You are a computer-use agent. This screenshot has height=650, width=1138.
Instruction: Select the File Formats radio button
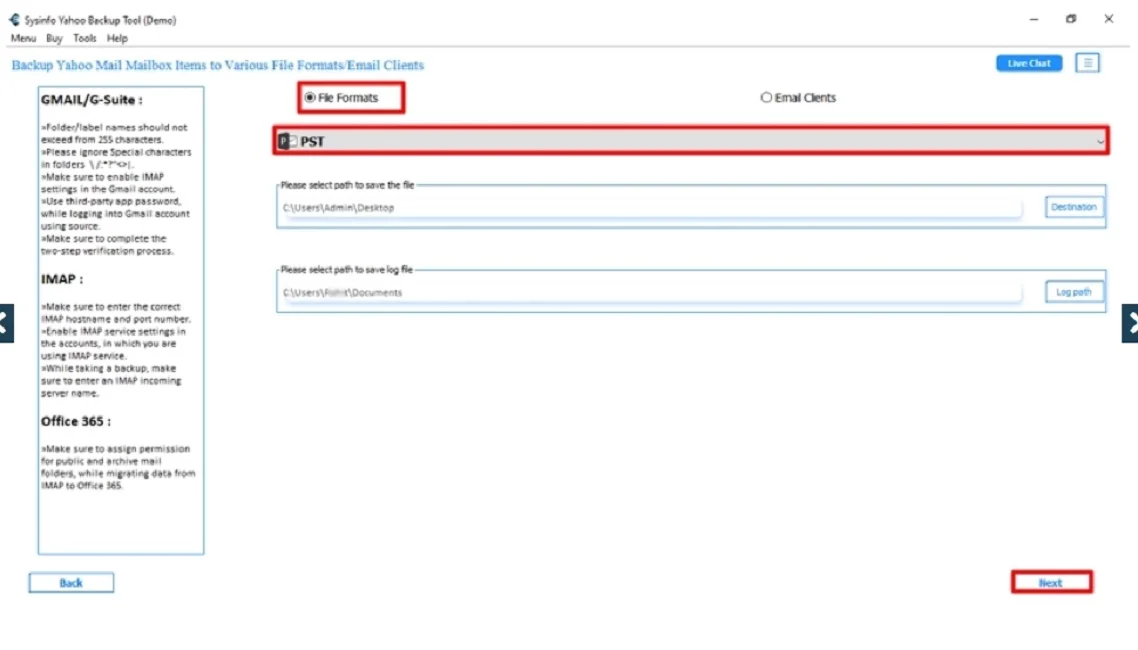(x=310, y=97)
